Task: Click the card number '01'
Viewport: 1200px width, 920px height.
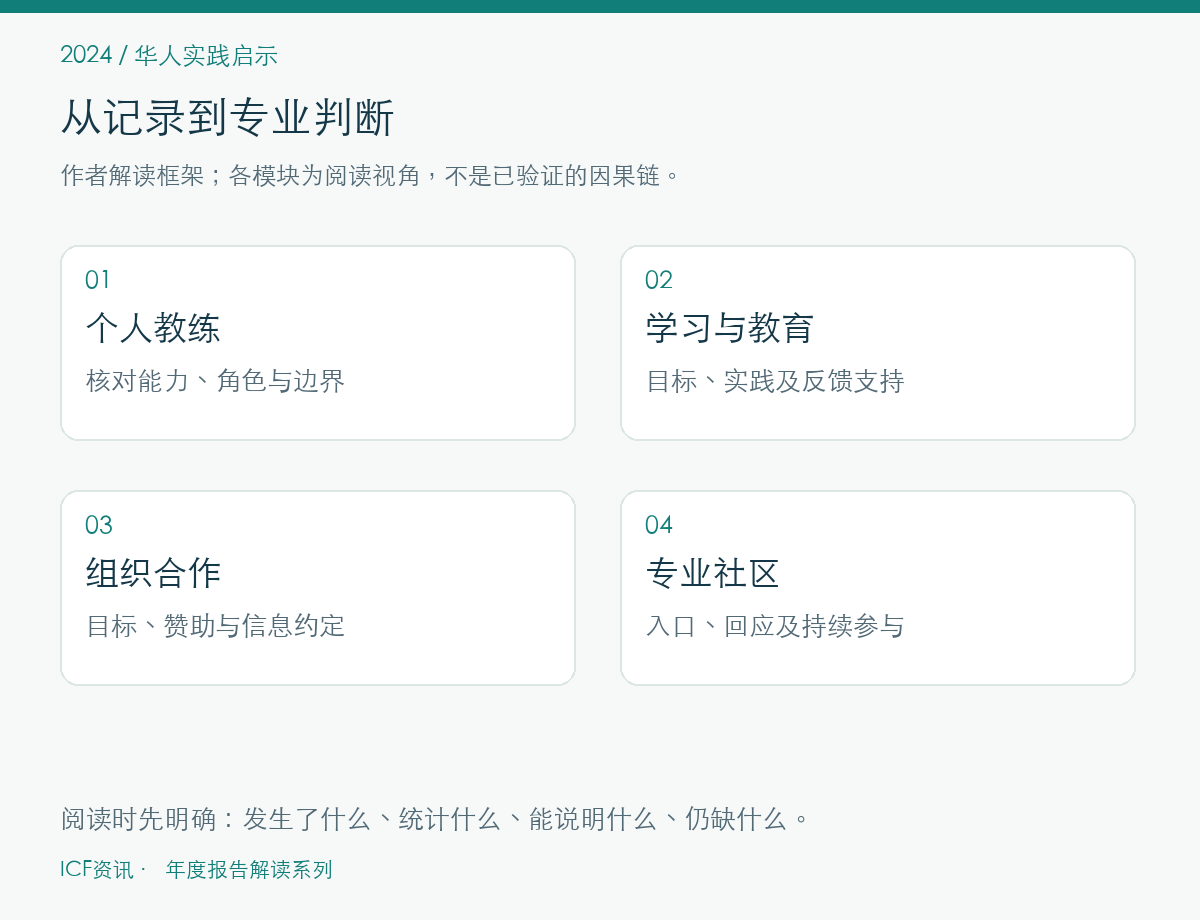Action: [x=97, y=280]
